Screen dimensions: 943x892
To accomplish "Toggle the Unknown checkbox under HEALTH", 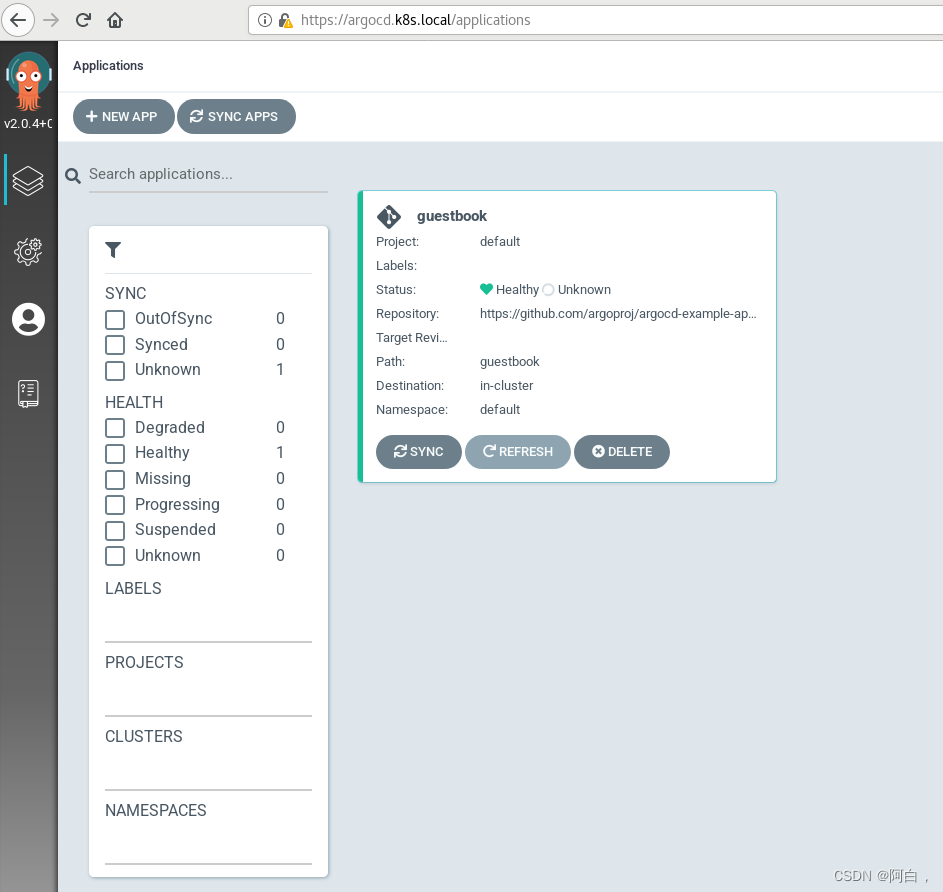I will click(115, 556).
